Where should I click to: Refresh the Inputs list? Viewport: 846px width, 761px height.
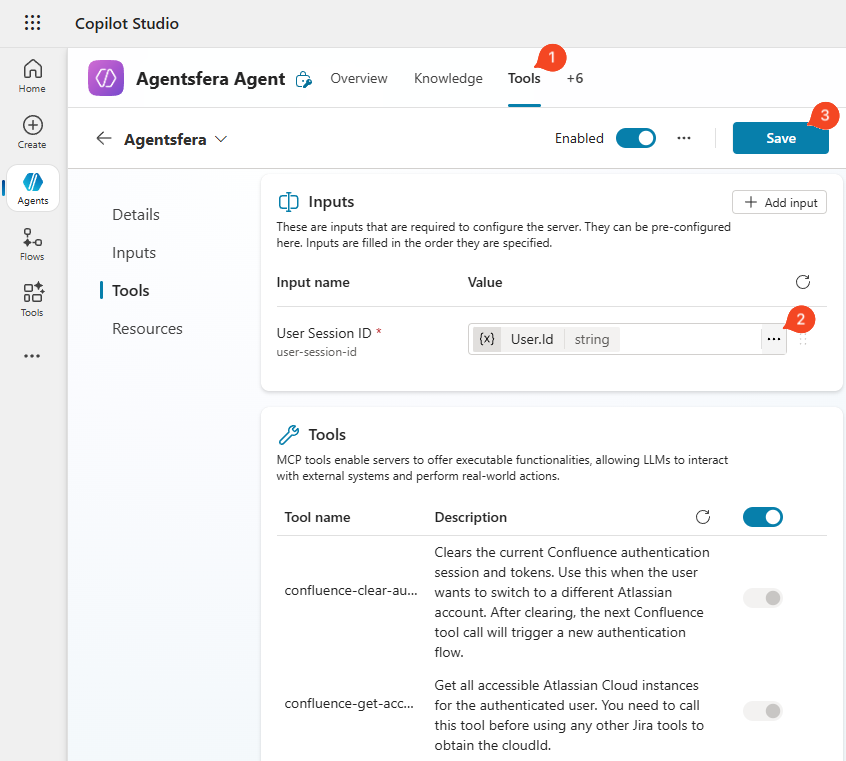click(802, 282)
